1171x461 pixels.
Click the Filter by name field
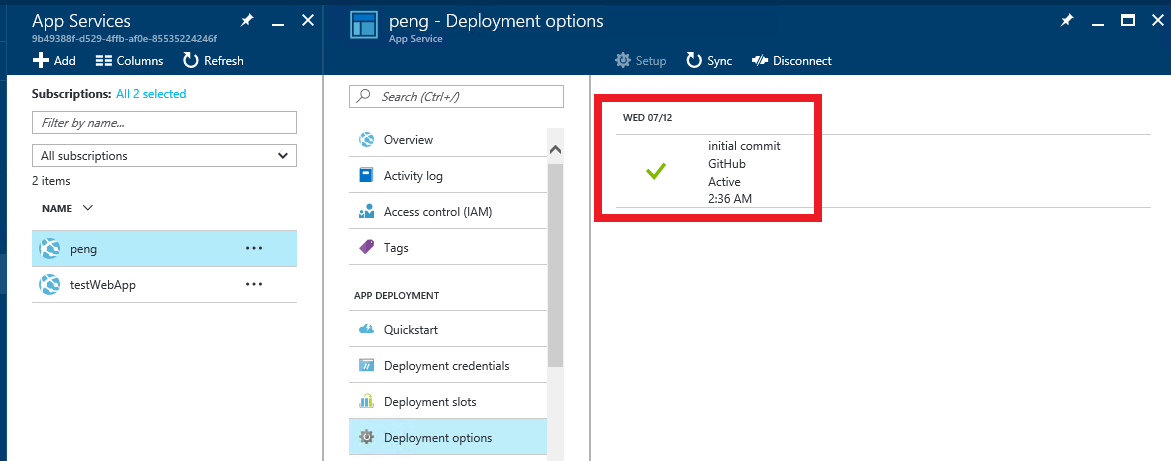click(164, 122)
